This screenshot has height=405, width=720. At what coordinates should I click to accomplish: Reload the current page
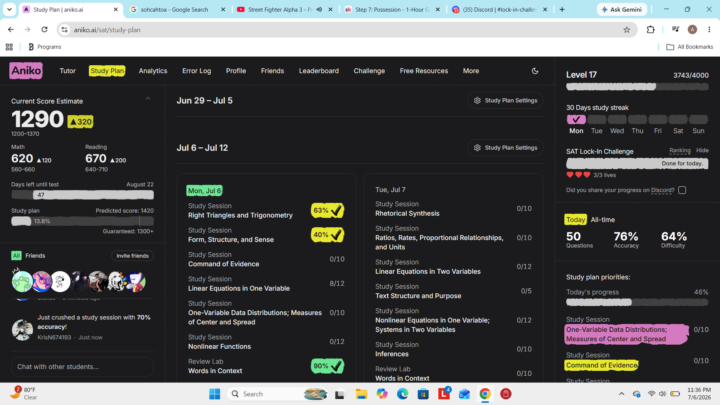[x=45, y=30]
